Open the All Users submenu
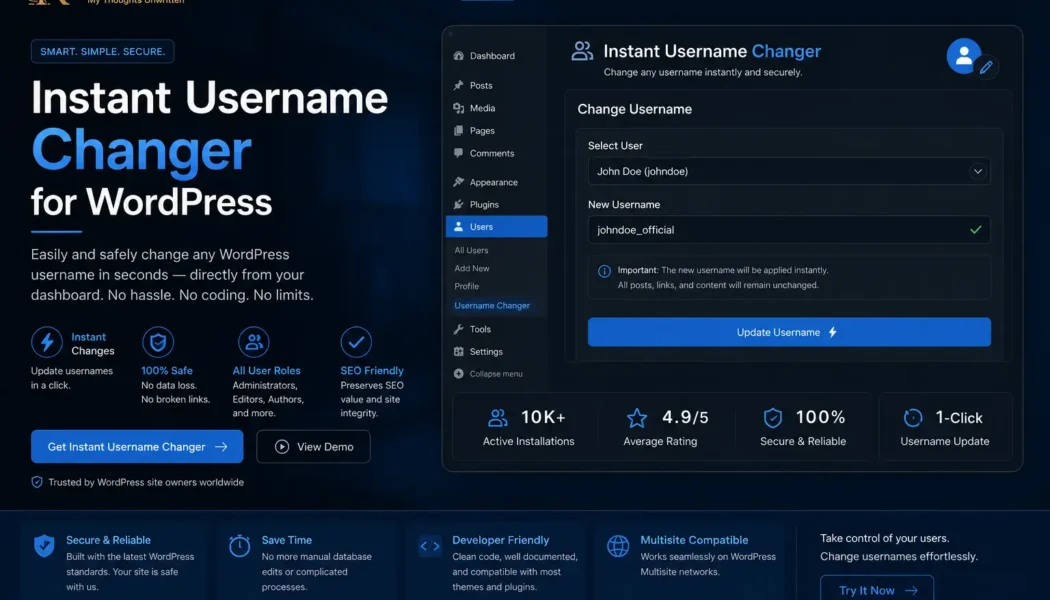 point(471,250)
